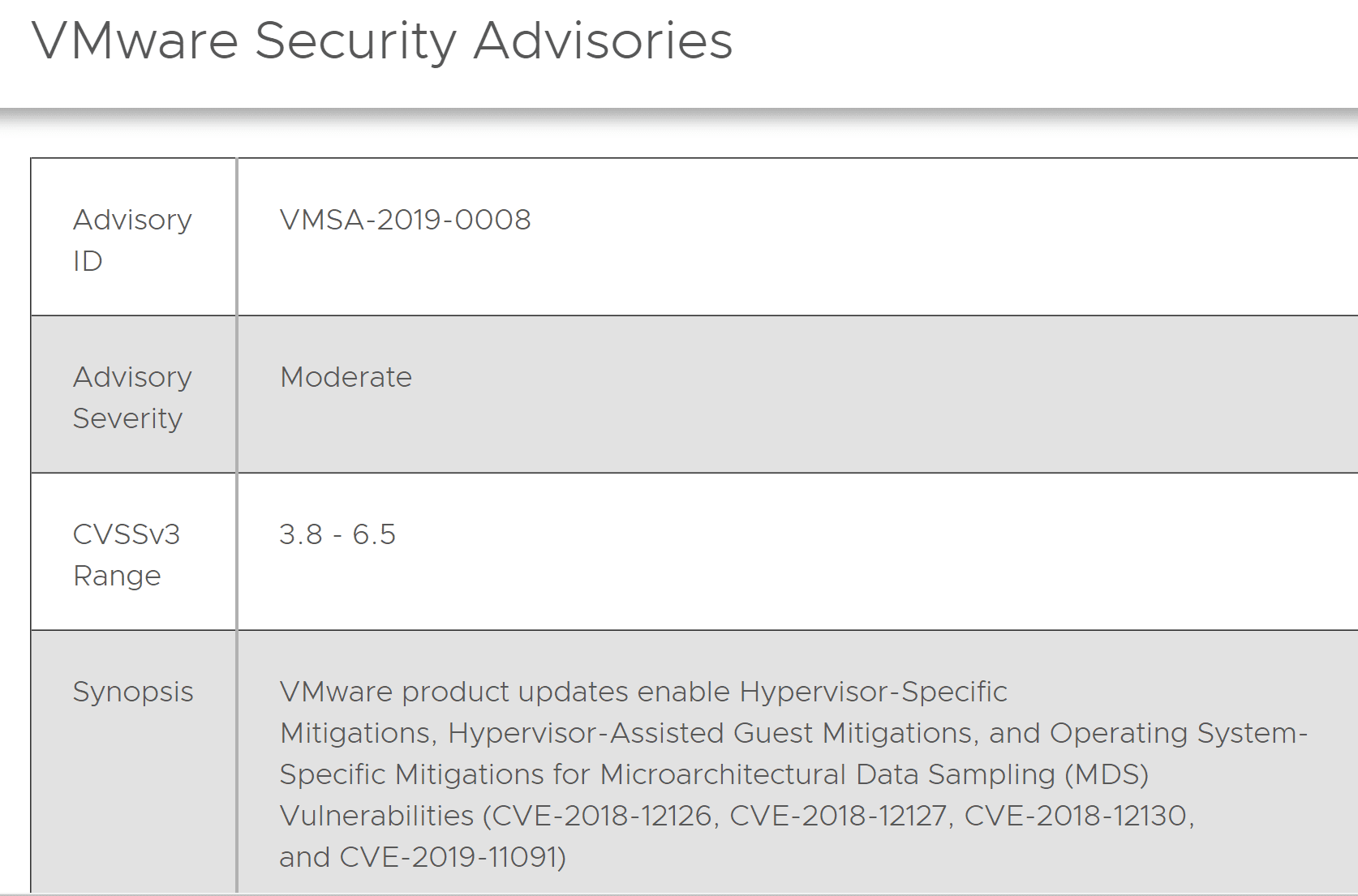The height and width of the screenshot is (896, 1358).
Task: Click the Operating System- text in synopsis
Action: click(x=1178, y=733)
